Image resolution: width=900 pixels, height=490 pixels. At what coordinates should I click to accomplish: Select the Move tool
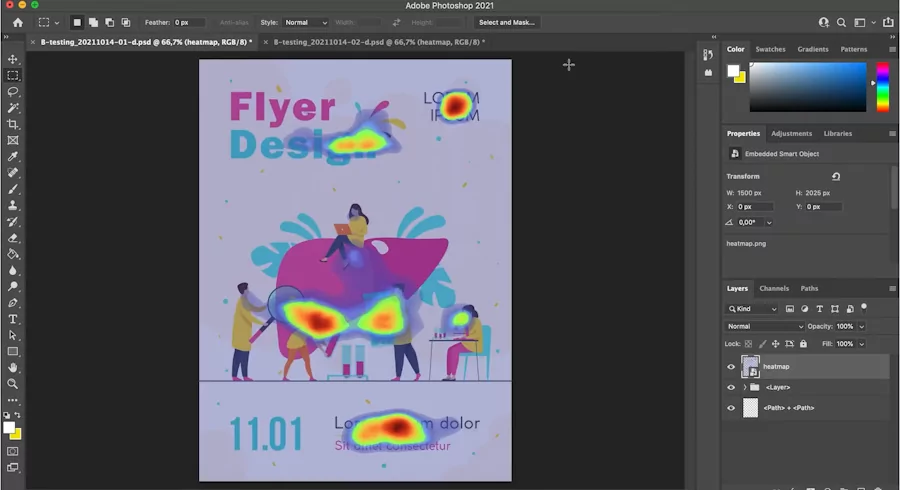click(x=13, y=59)
